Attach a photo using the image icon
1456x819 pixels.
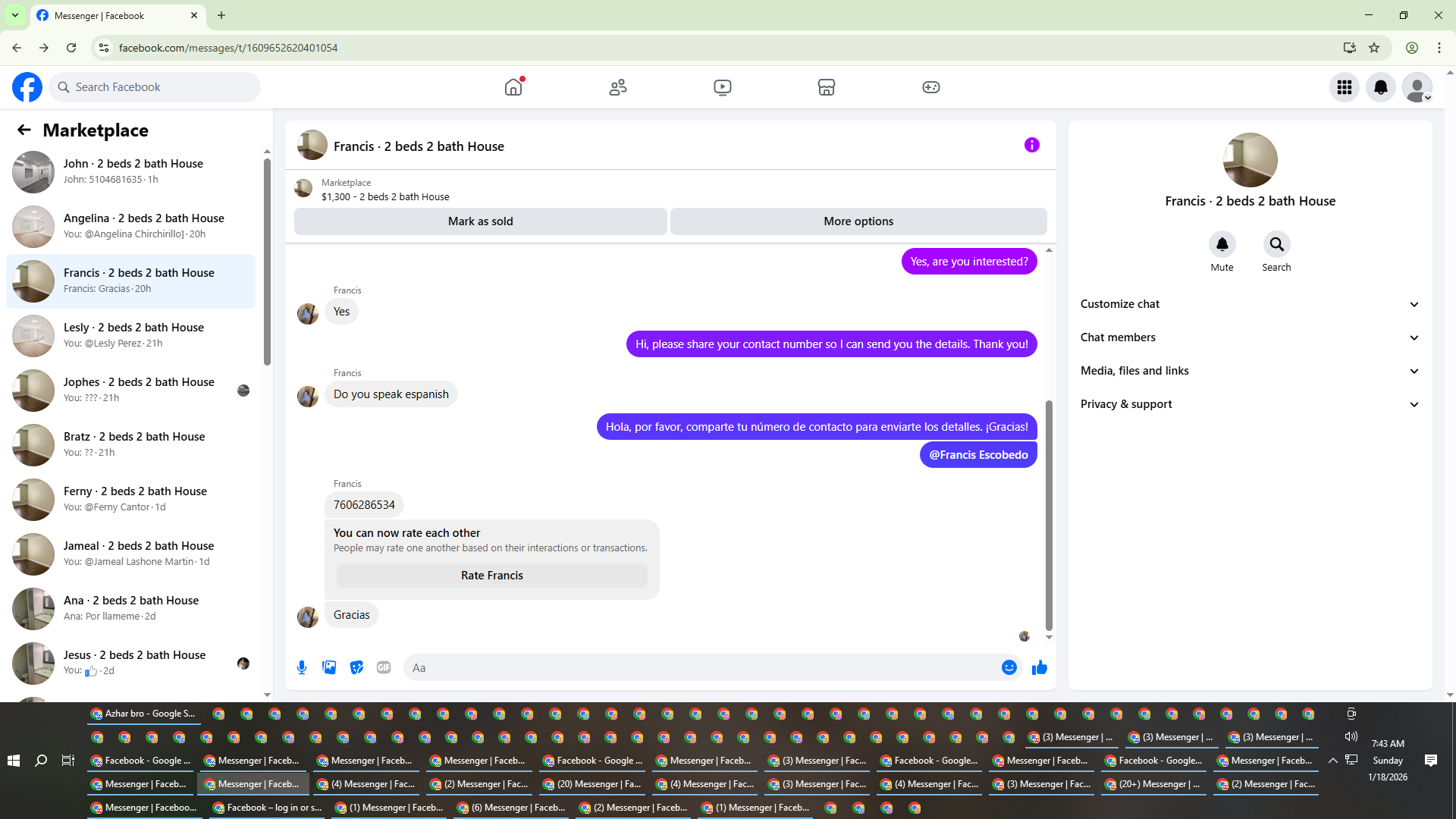tap(329, 667)
